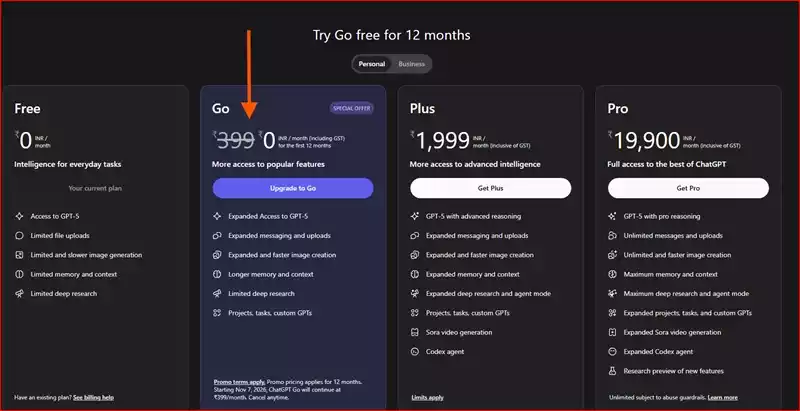Switch to the Business plans tab
The image size is (800, 411).
point(411,64)
